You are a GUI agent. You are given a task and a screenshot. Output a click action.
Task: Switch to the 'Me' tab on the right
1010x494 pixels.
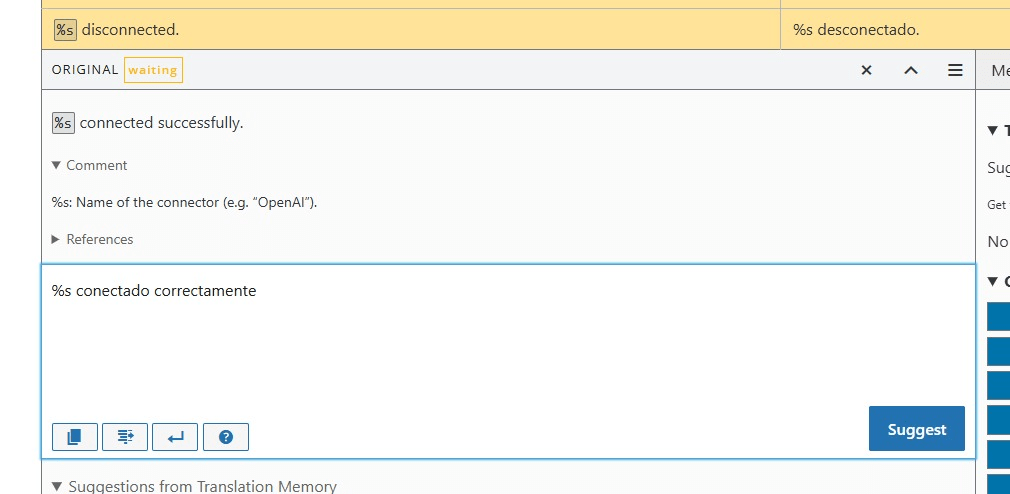pyautogui.click(x=998, y=71)
